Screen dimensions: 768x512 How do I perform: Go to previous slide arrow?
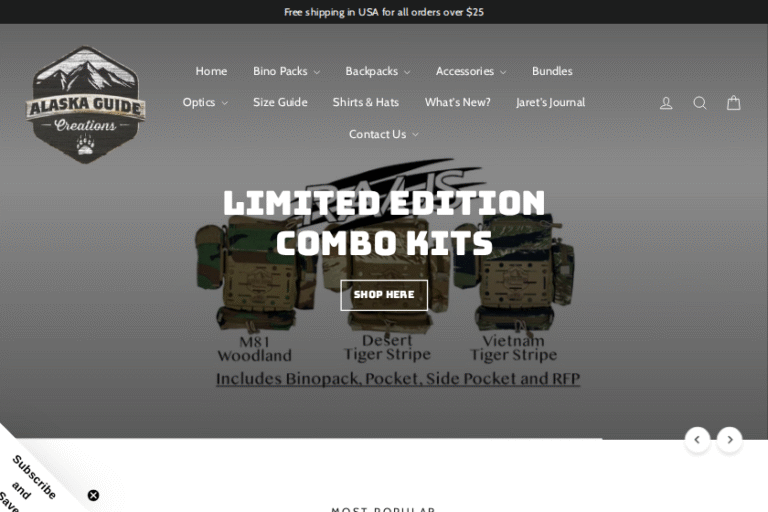point(697,439)
